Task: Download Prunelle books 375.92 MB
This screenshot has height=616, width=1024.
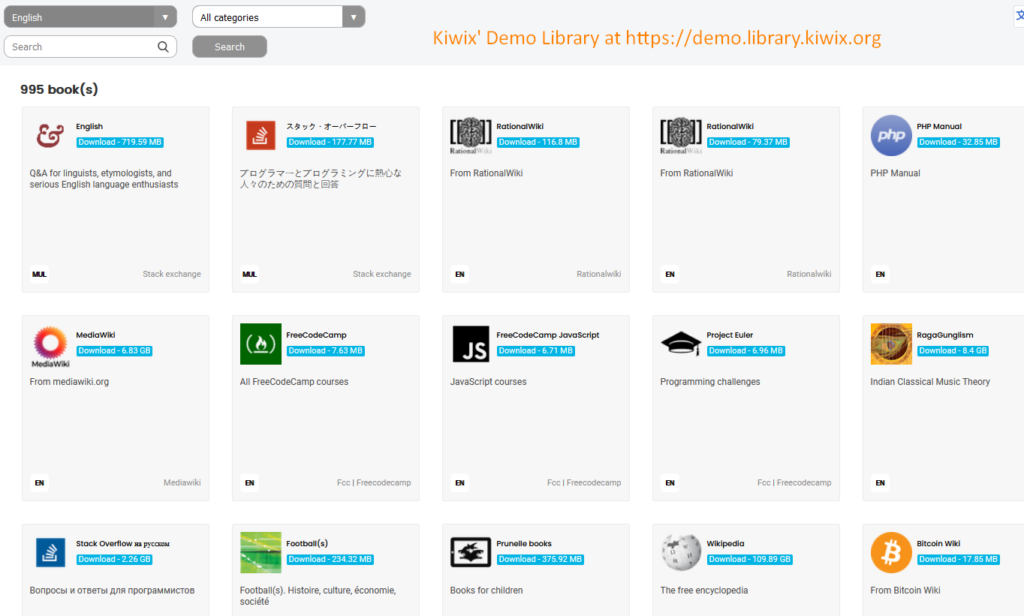Action: point(540,559)
